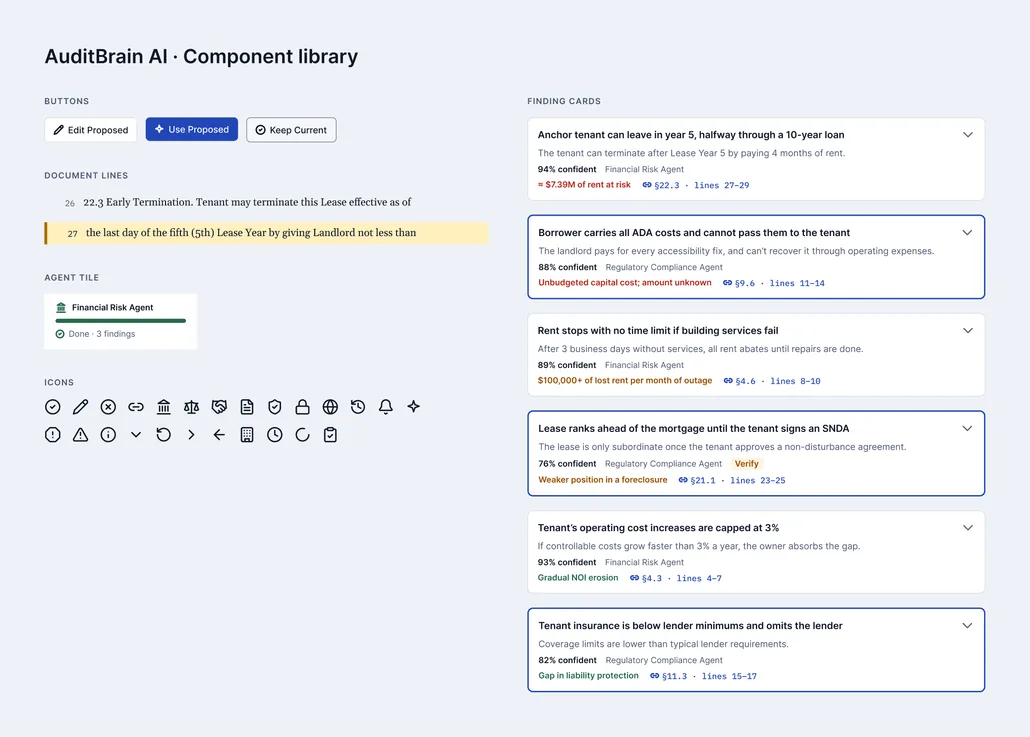Click the octagon exclamation alert icon
Viewport: 1030px width, 737px height.
53,434
